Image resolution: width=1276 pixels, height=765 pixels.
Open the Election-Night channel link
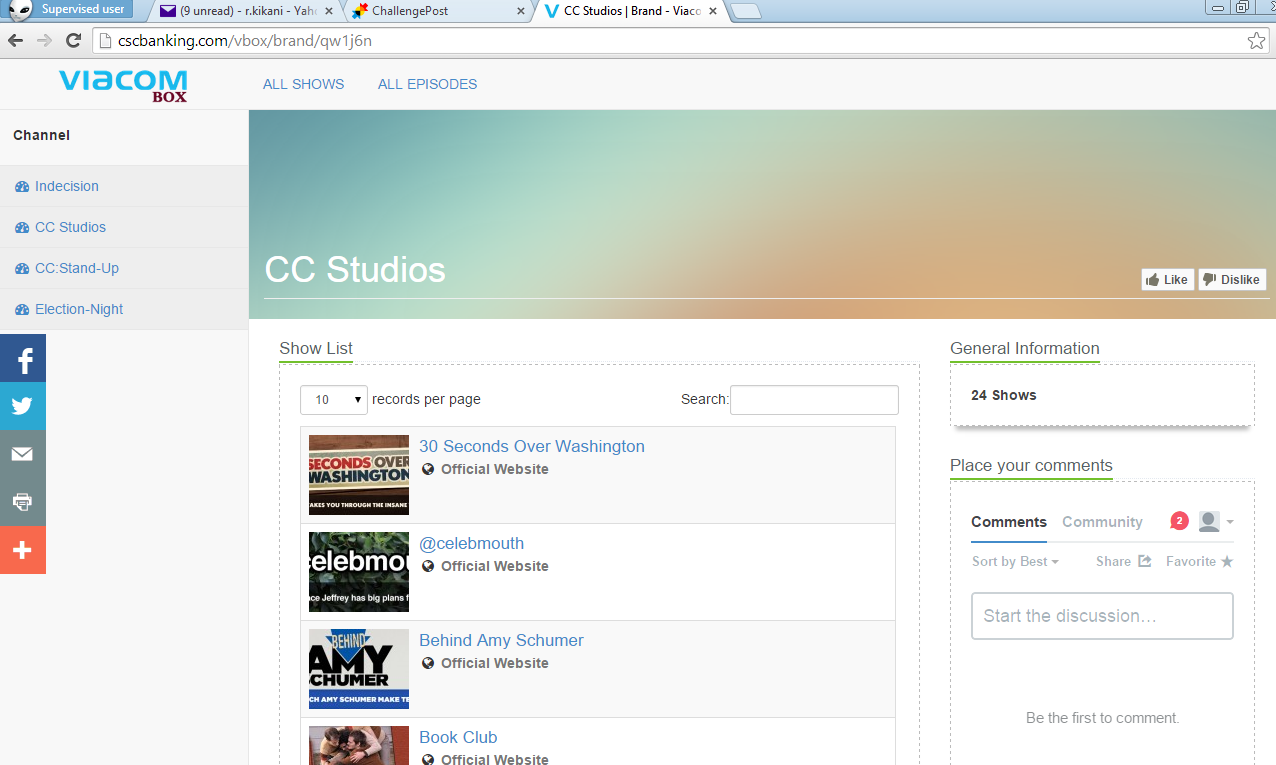coord(79,310)
